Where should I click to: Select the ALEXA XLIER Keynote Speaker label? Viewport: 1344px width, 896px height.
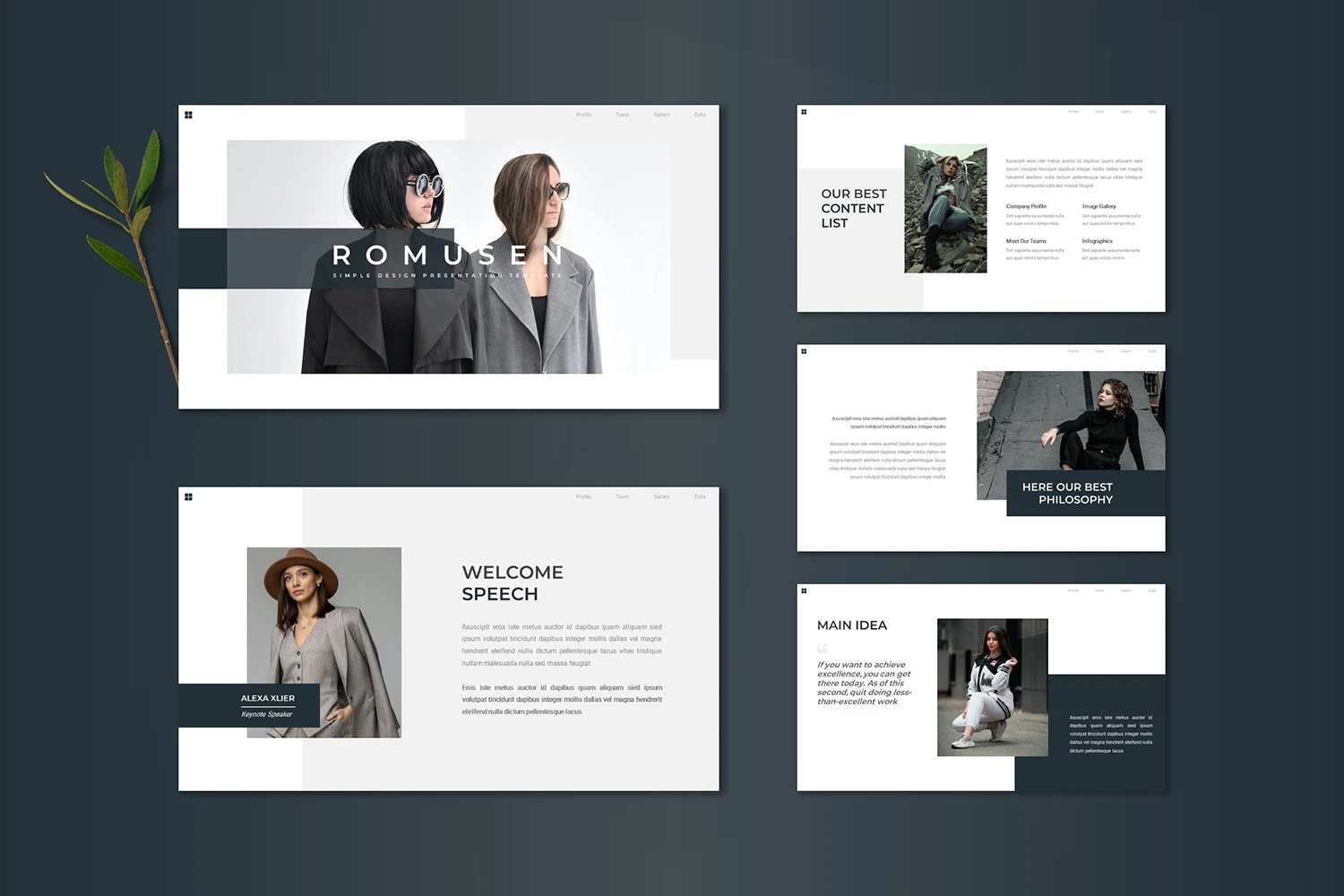pos(267,705)
